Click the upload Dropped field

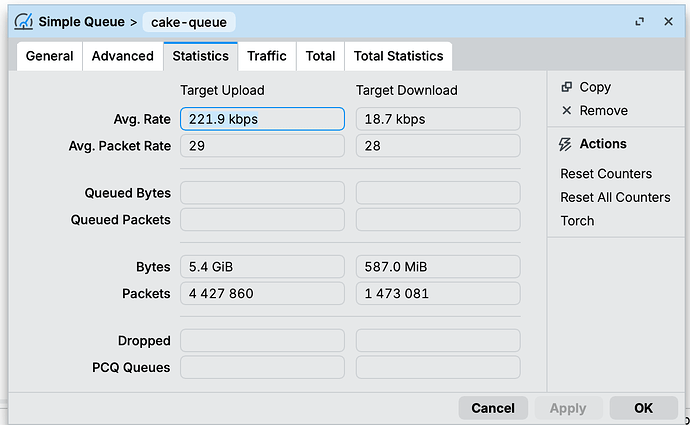[262, 341]
